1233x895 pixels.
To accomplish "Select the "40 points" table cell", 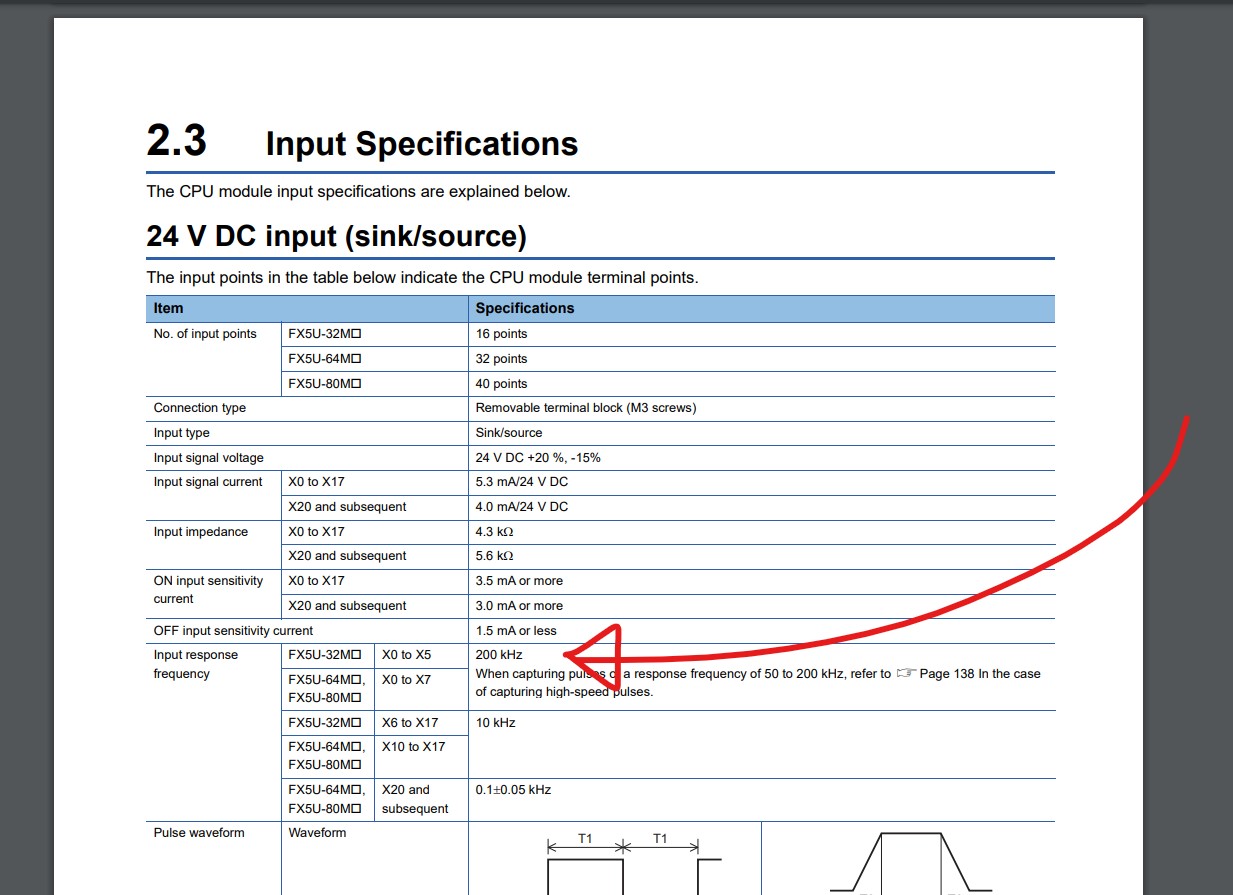I will [x=501, y=384].
